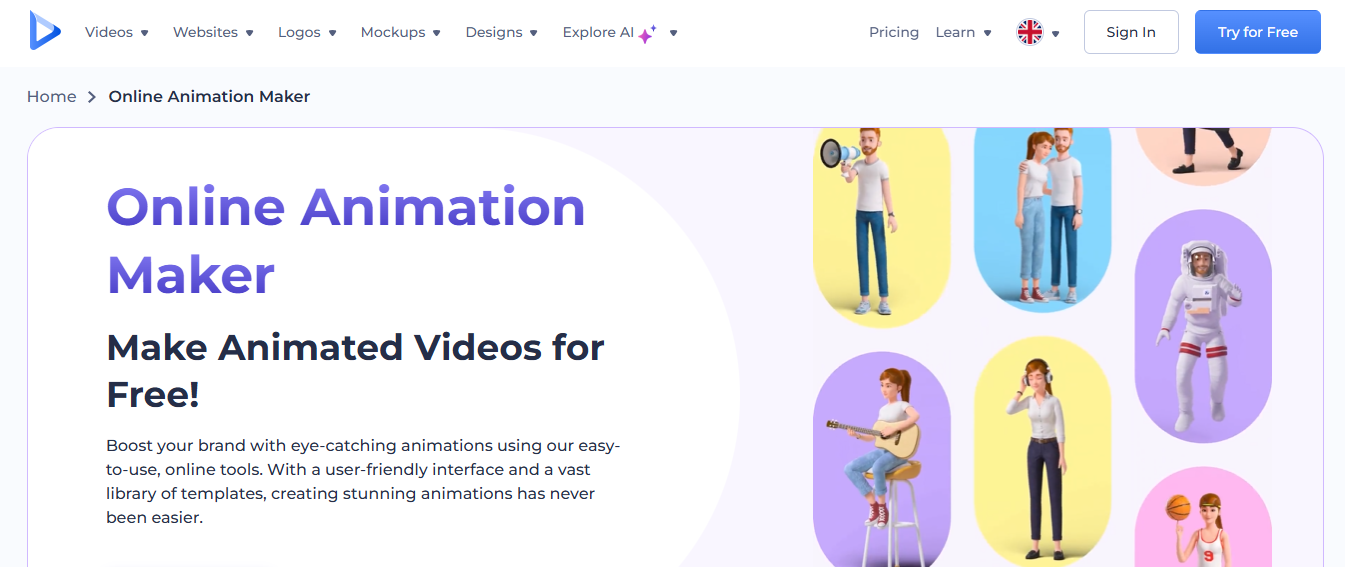
Task: Expand the Videos dropdown arrow
Action: pyautogui.click(x=144, y=33)
